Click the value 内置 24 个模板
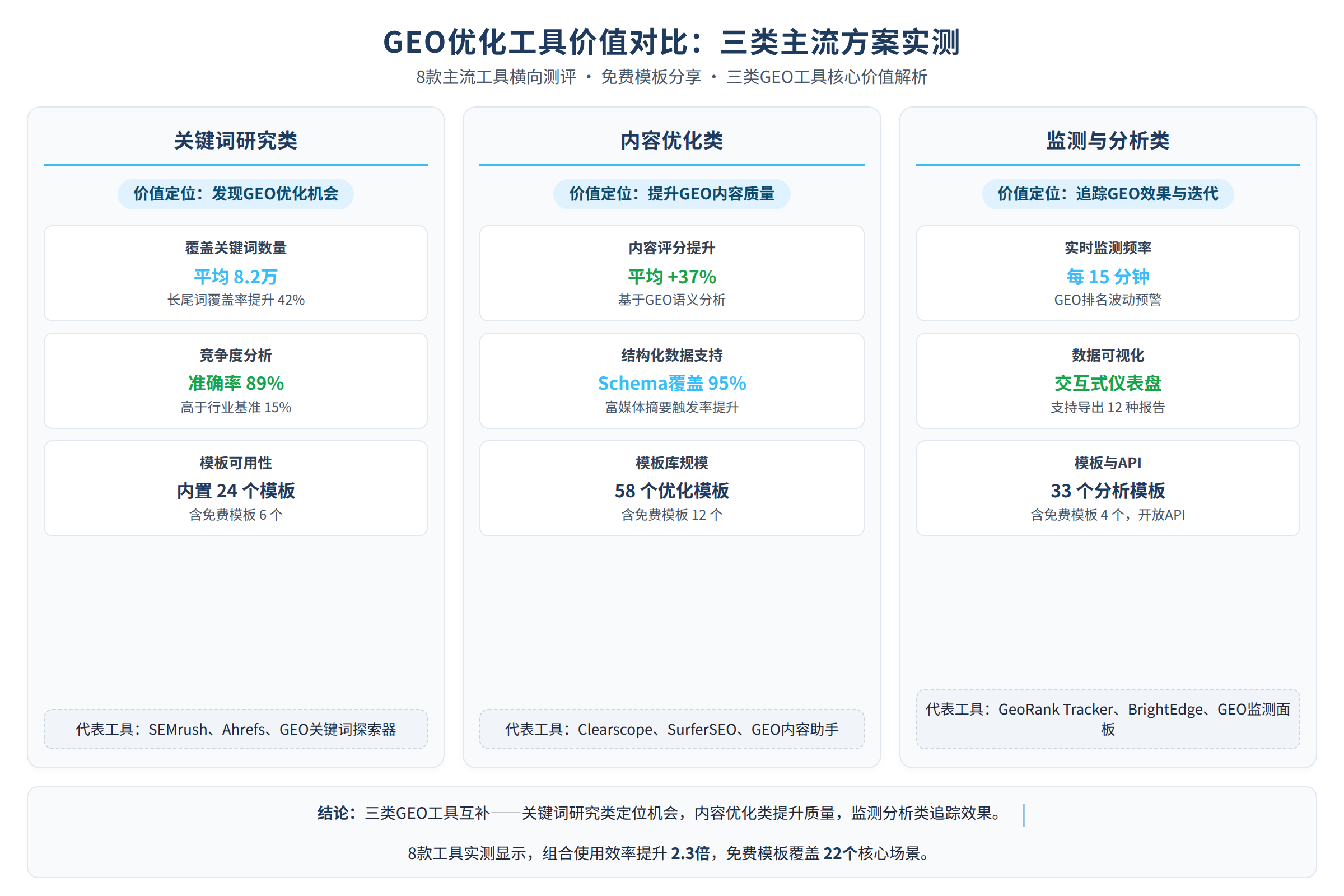 pyautogui.click(x=235, y=491)
